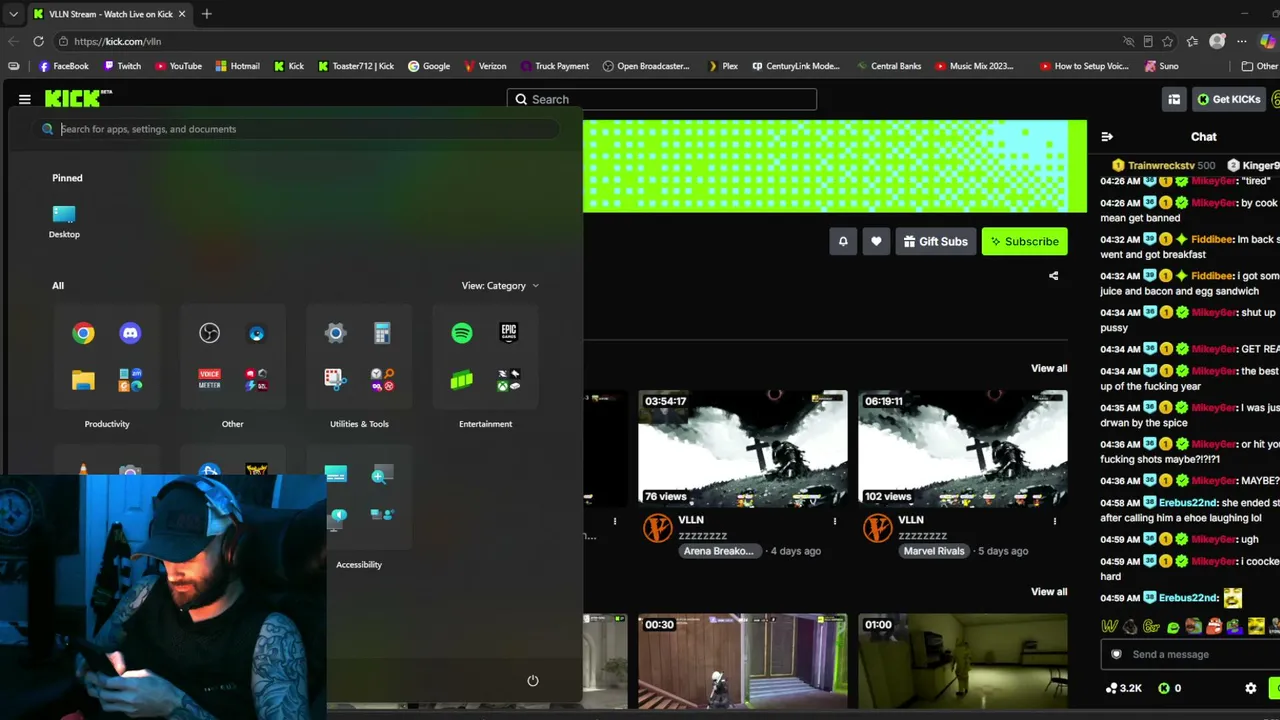Open the Kick sidebar hamburger menu
Viewport: 1280px width, 720px height.
pos(25,99)
